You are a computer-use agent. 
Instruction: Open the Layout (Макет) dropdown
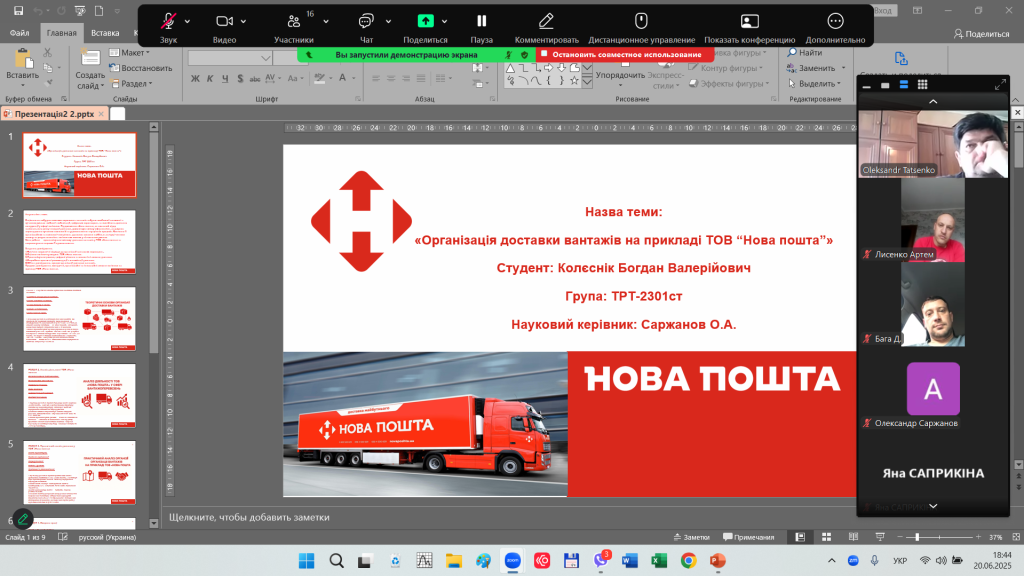(x=130, y=52)
